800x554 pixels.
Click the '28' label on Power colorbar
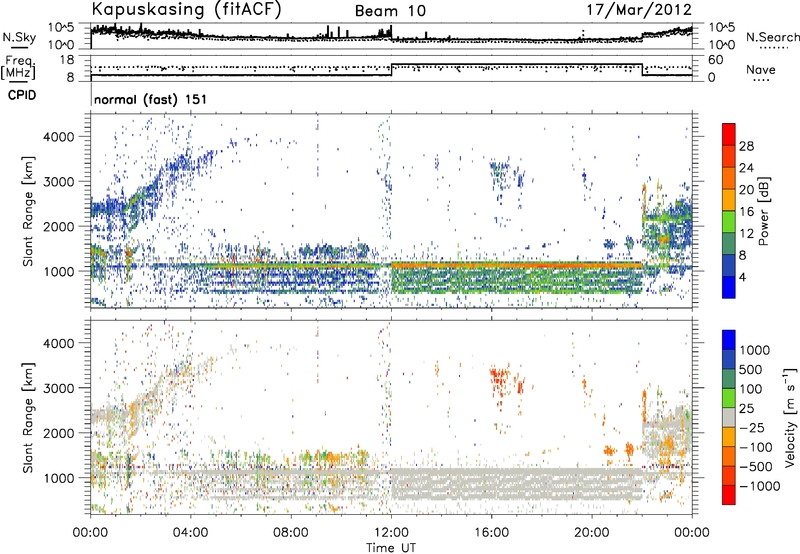click(746, 146)
